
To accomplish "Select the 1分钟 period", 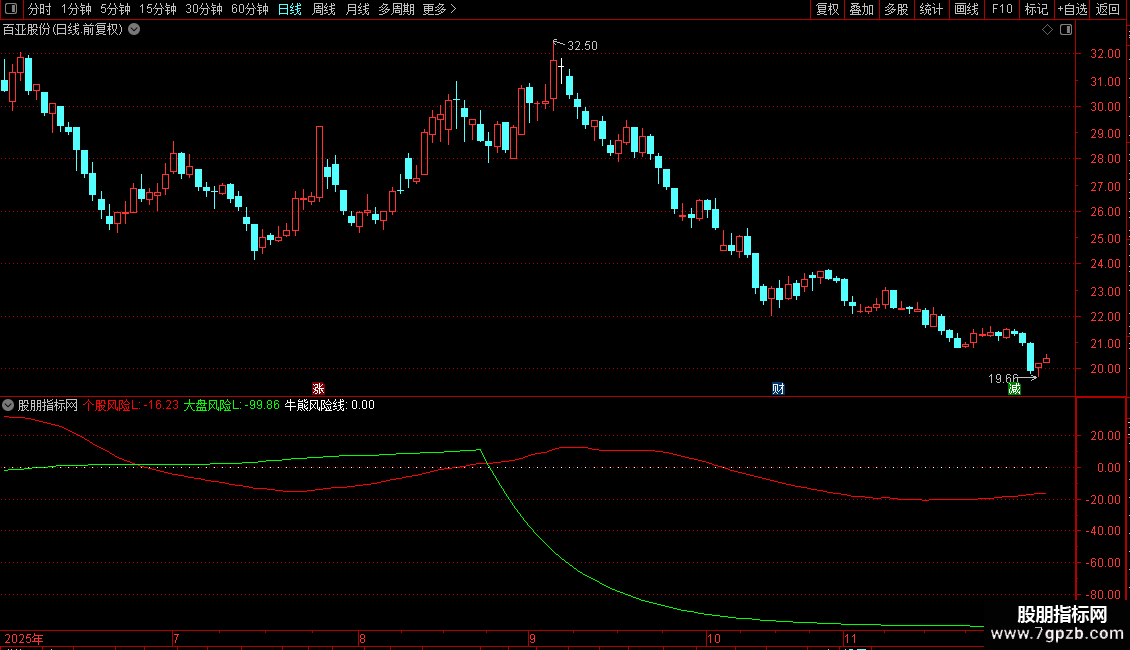I will tap(76, 9).
